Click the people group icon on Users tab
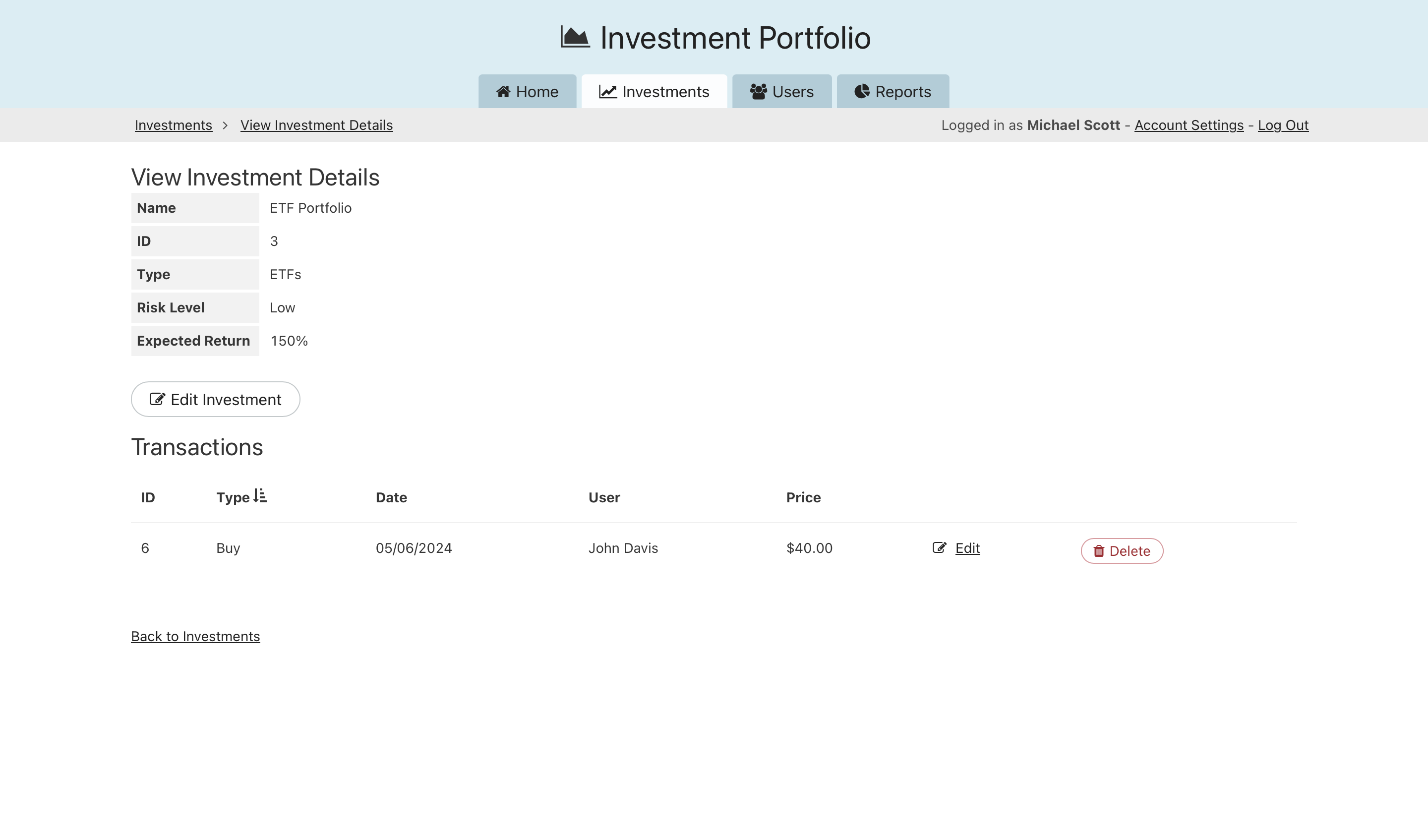Screen dimensions: 1428x840 758,92
